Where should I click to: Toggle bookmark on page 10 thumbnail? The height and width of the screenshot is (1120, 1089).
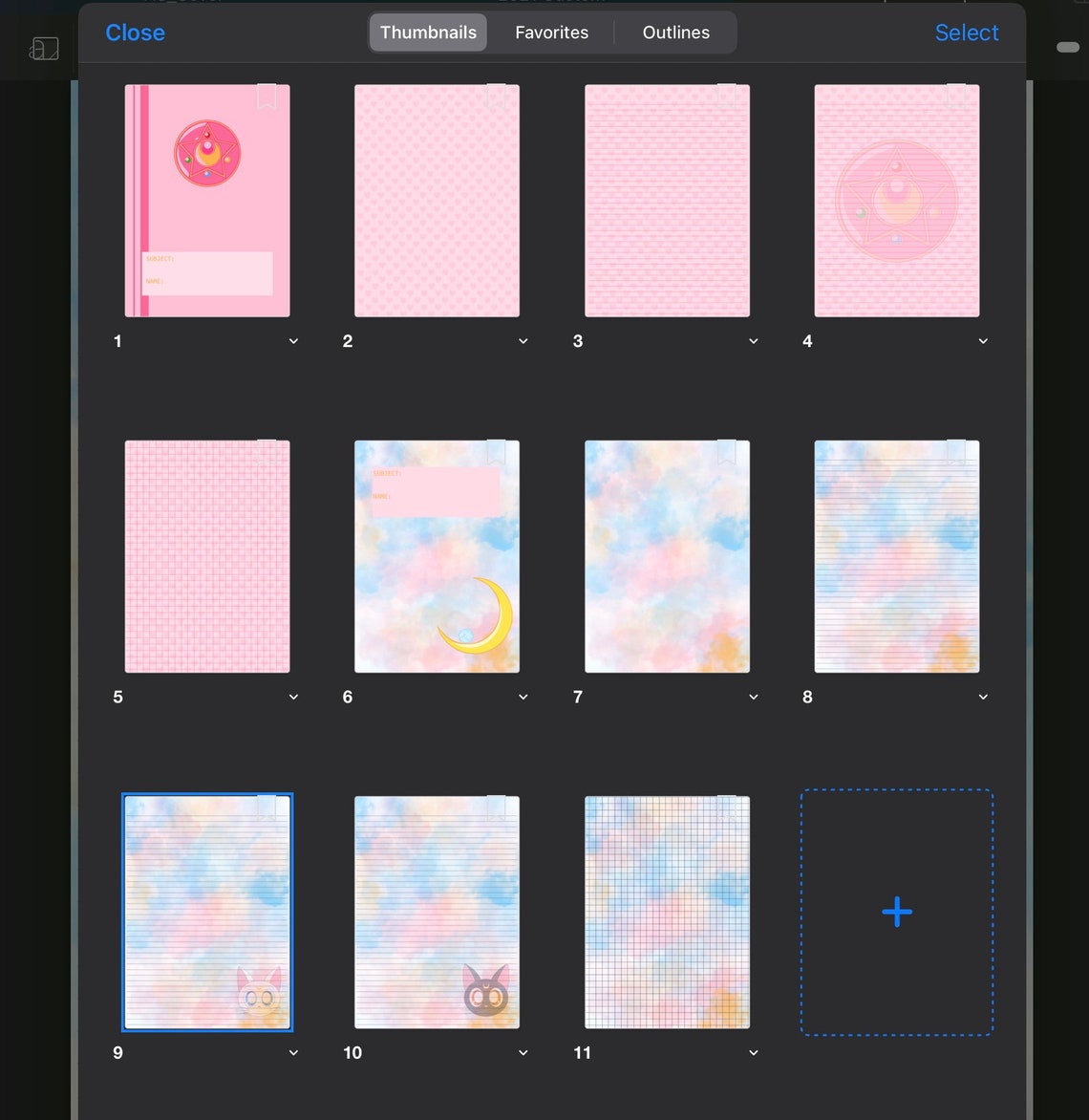(497, 808)
